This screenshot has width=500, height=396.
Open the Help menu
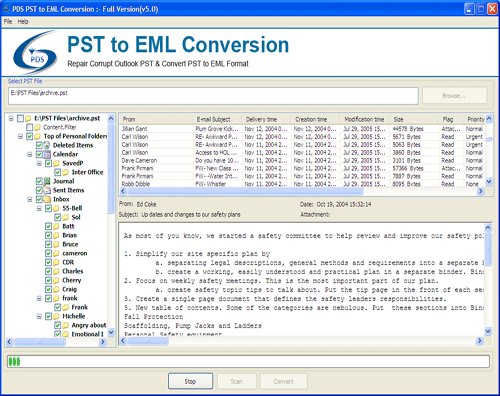(23, 21)
